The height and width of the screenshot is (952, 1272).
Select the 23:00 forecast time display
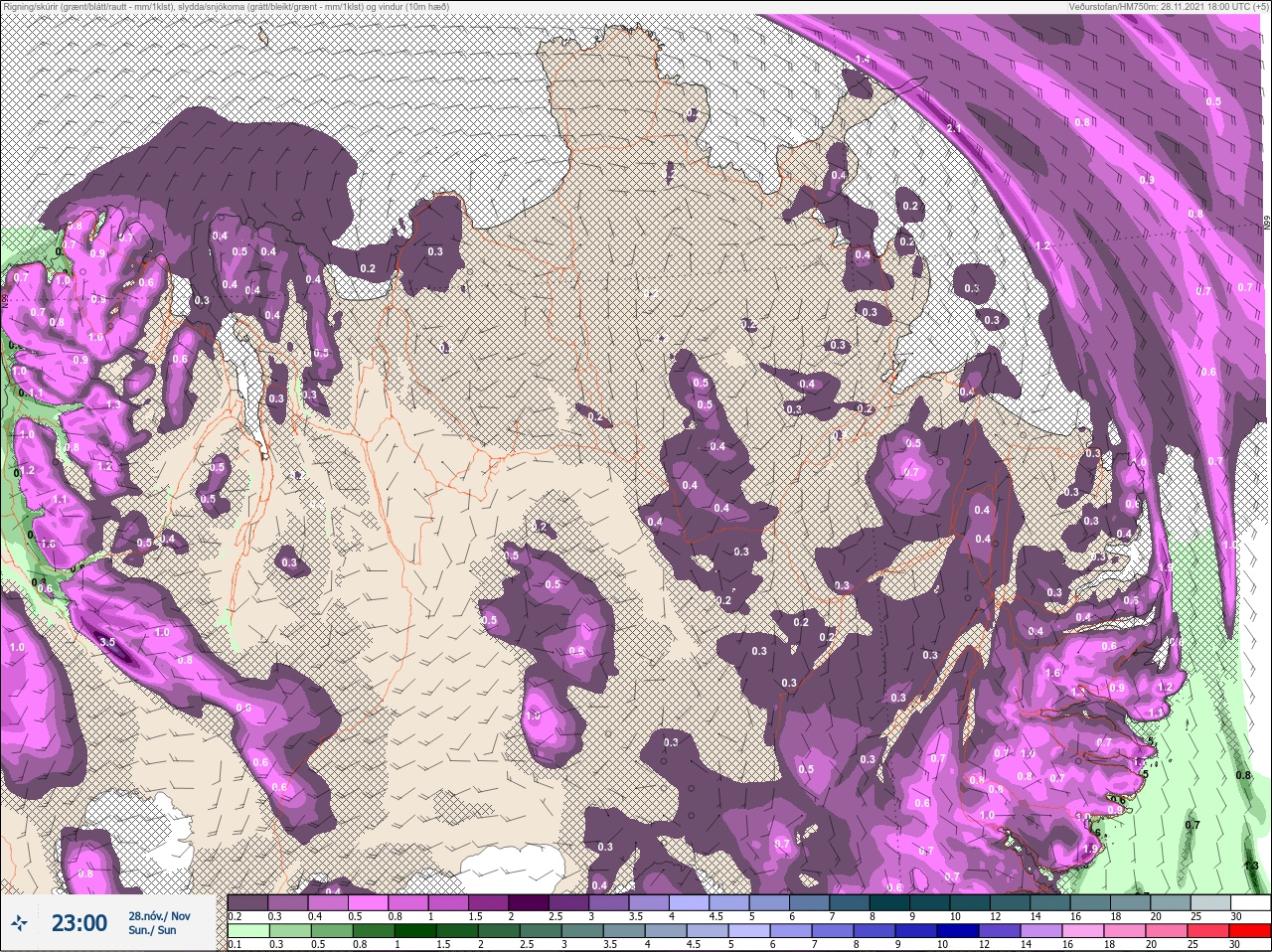tap(79, 923)
